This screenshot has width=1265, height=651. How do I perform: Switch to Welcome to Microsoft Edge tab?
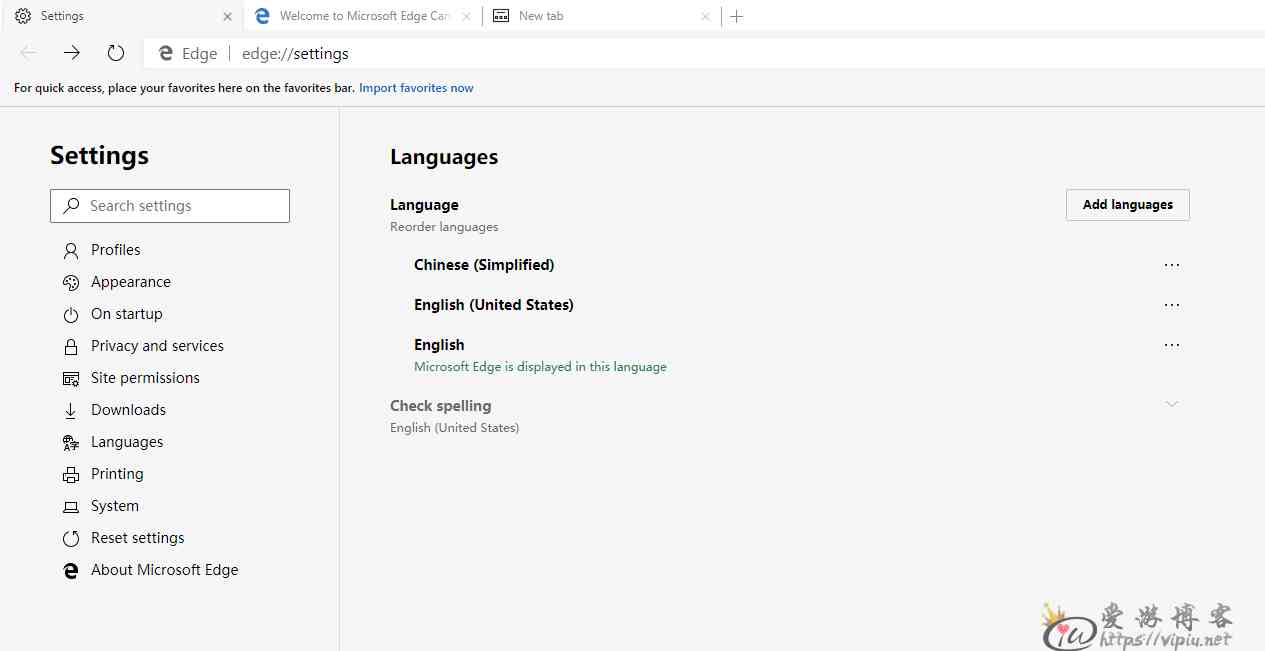pos(362,16)
